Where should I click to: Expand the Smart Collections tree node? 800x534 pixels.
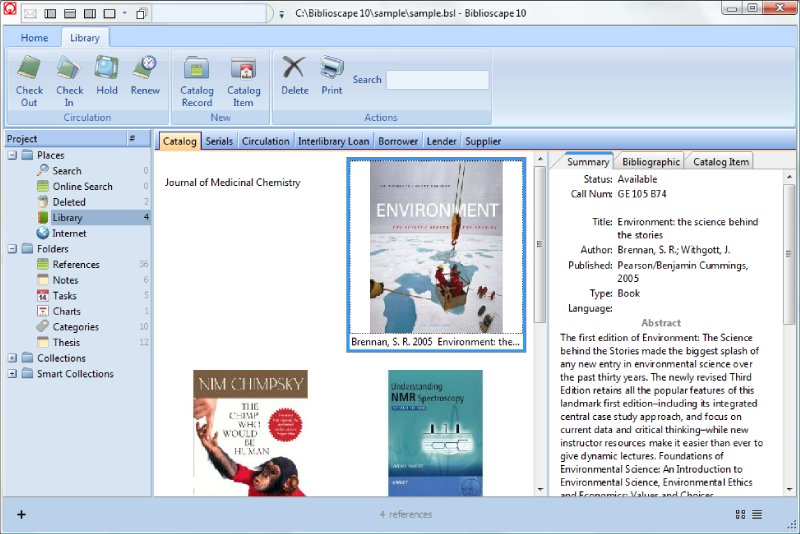(x=12, y=374)
